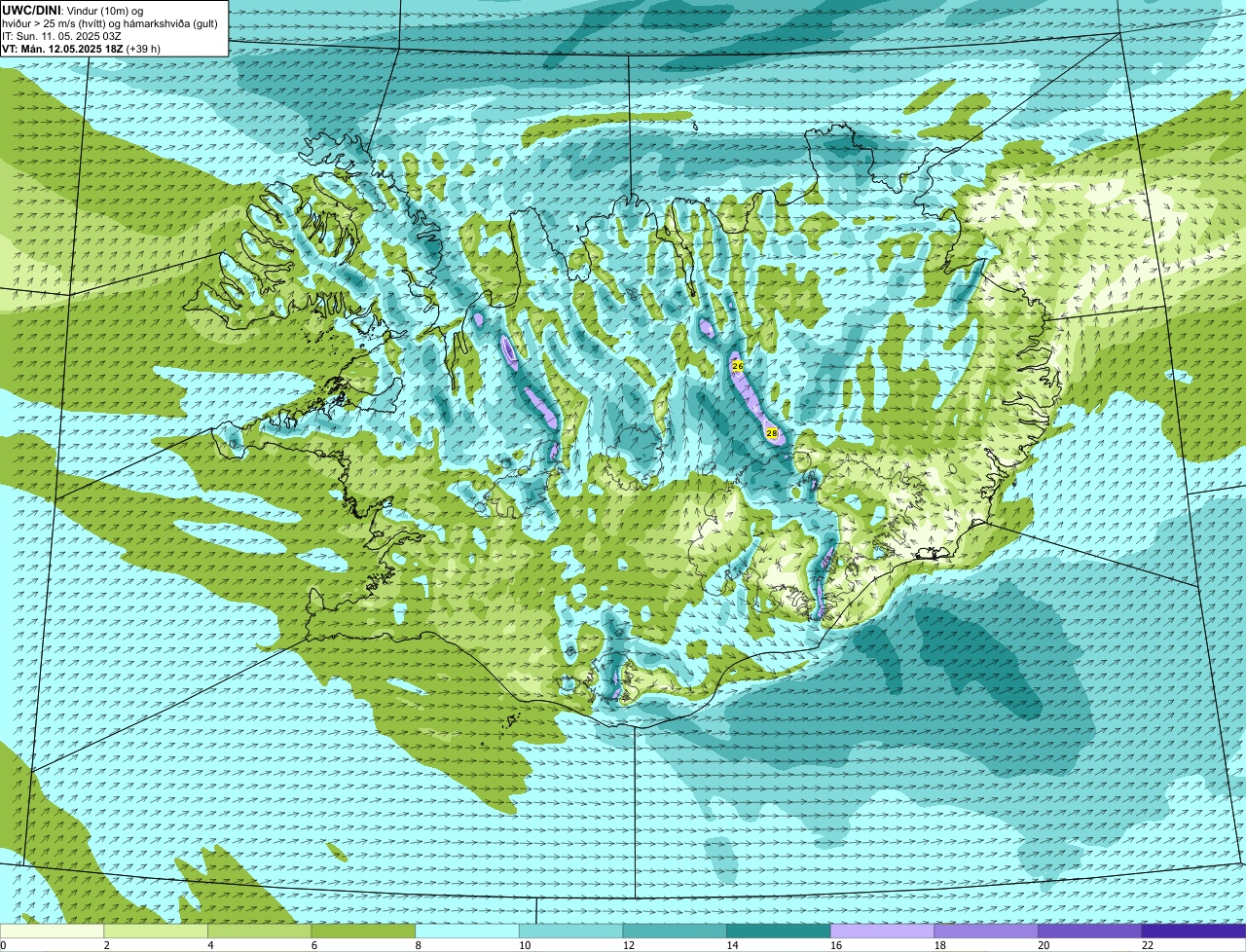Pick the 2–4 m/s light yellow-green scale swatch
The height and width of the screenshot is (952, 1246).
click(156, 931)
